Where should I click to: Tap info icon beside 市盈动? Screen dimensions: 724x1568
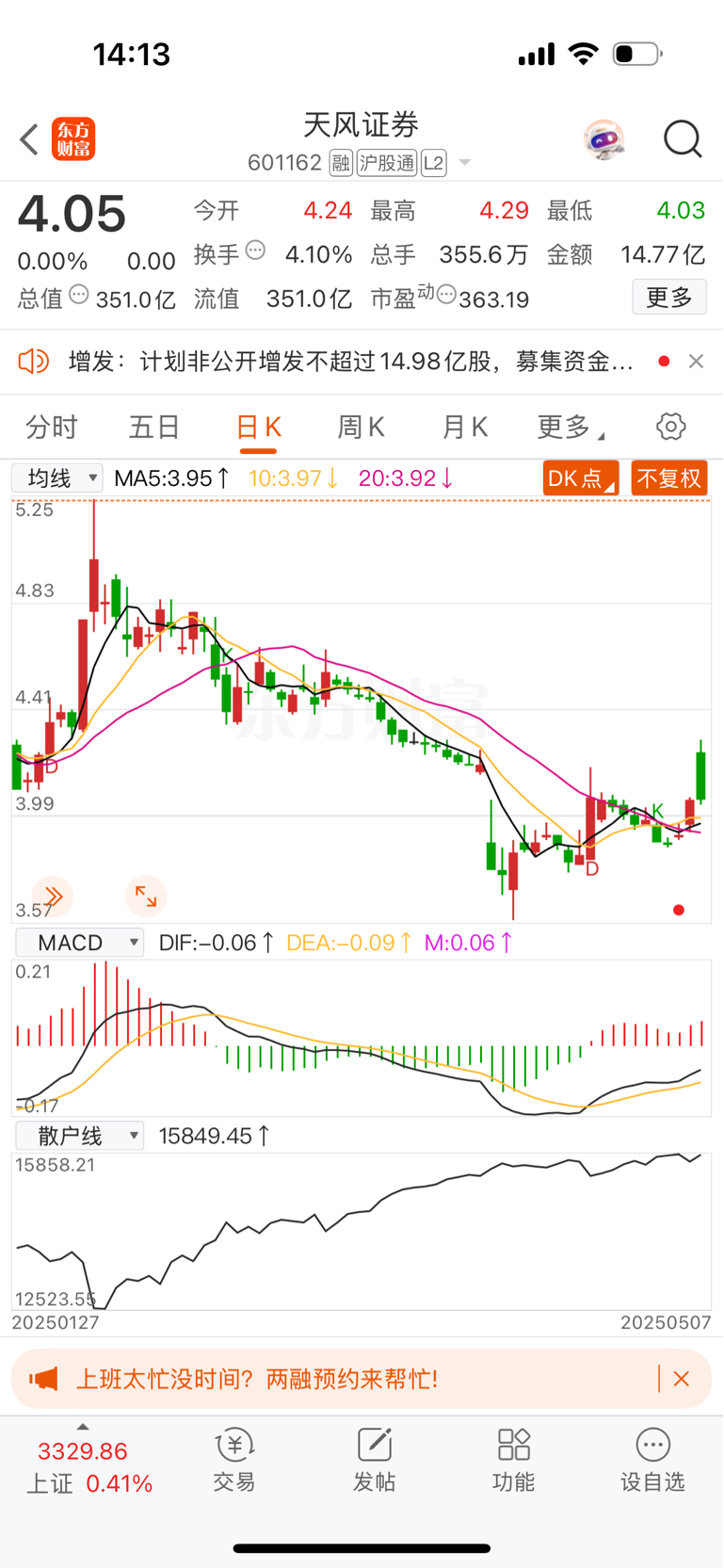[x=446, y=295]
